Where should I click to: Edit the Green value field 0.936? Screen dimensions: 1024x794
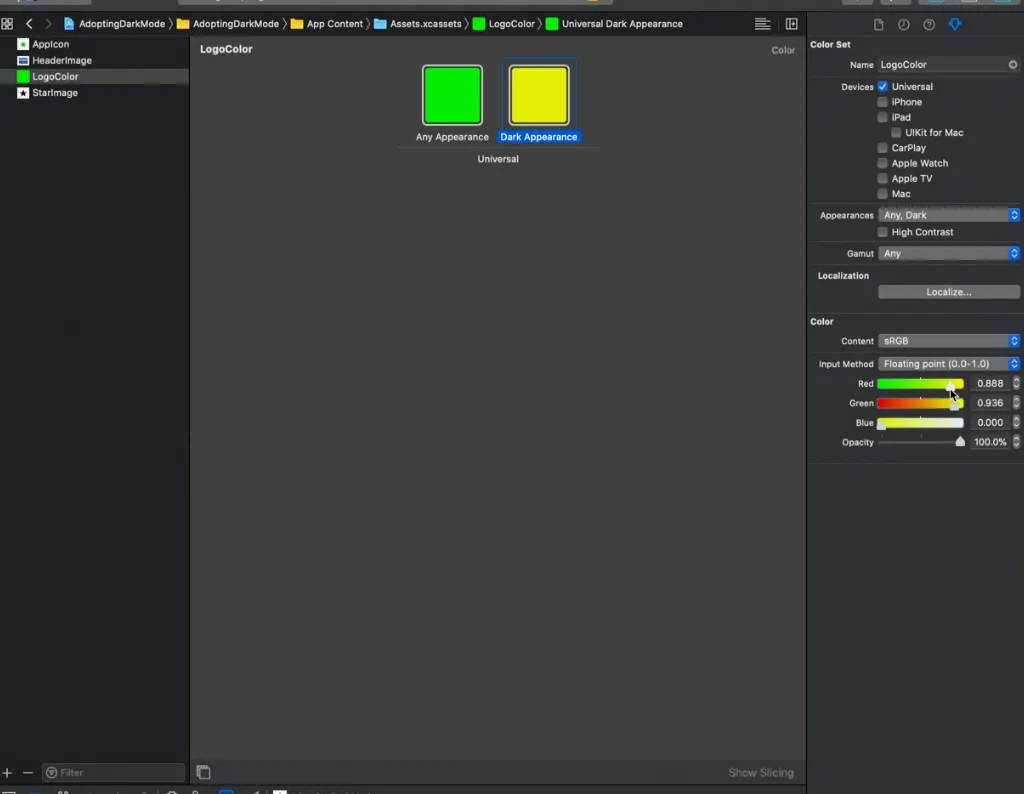(x=990, y=403)
